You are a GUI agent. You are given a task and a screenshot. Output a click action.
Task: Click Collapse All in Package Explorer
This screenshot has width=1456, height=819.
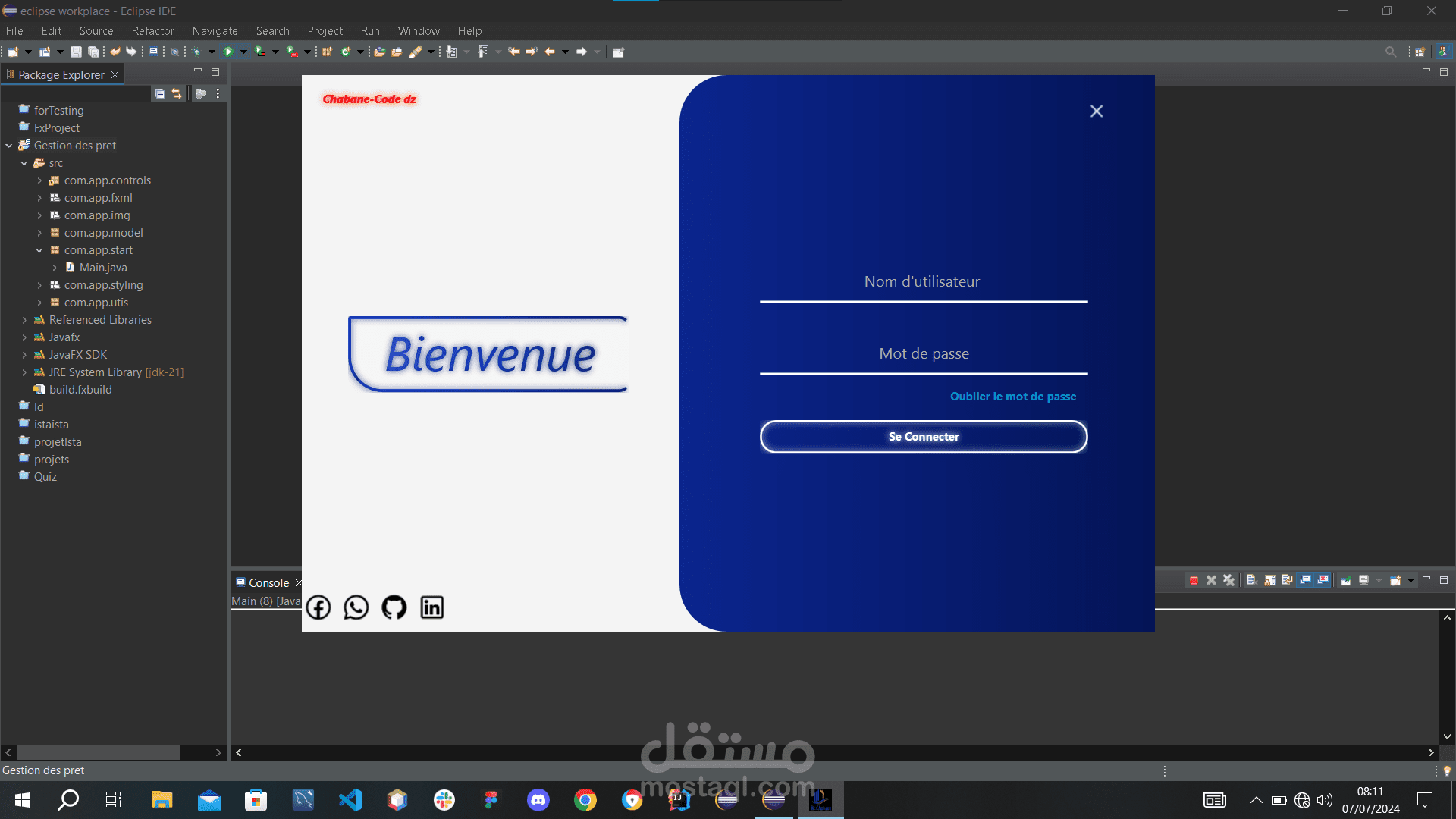point(159,93)
